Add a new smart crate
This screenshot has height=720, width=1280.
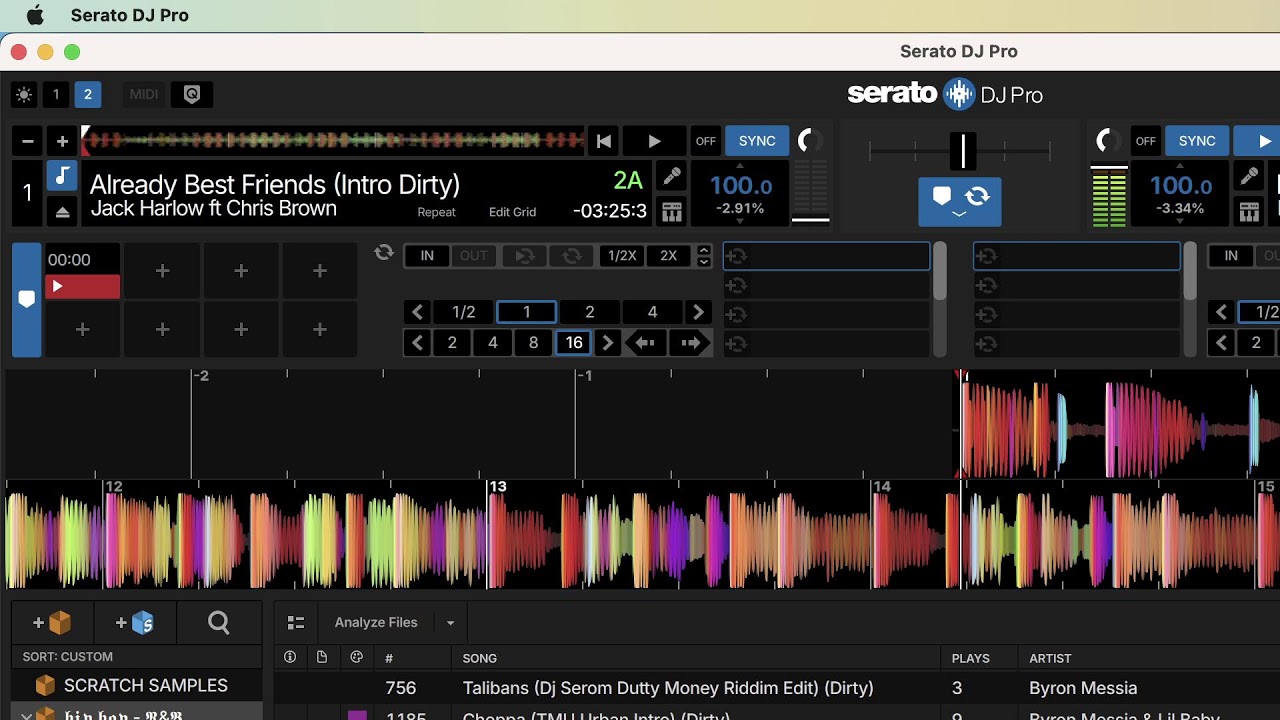135,624
